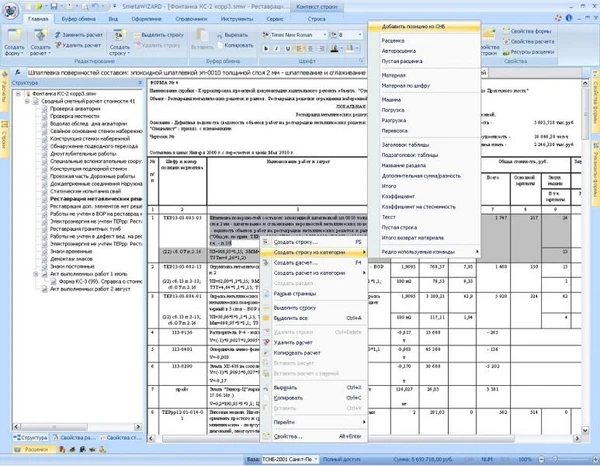Choose Добавить позицию из СНБ menu item

pyautogui.click(x=424, y=26)
